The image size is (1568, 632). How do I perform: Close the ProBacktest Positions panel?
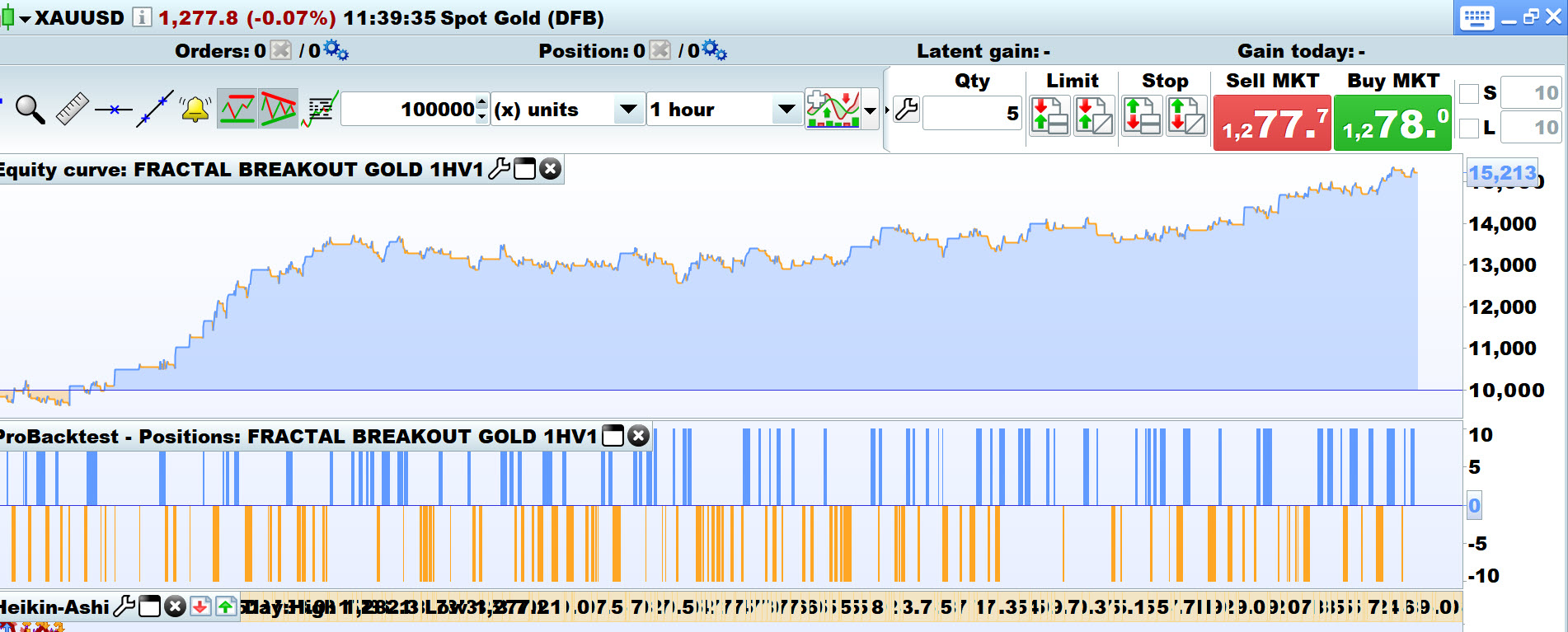coord(638,437)
